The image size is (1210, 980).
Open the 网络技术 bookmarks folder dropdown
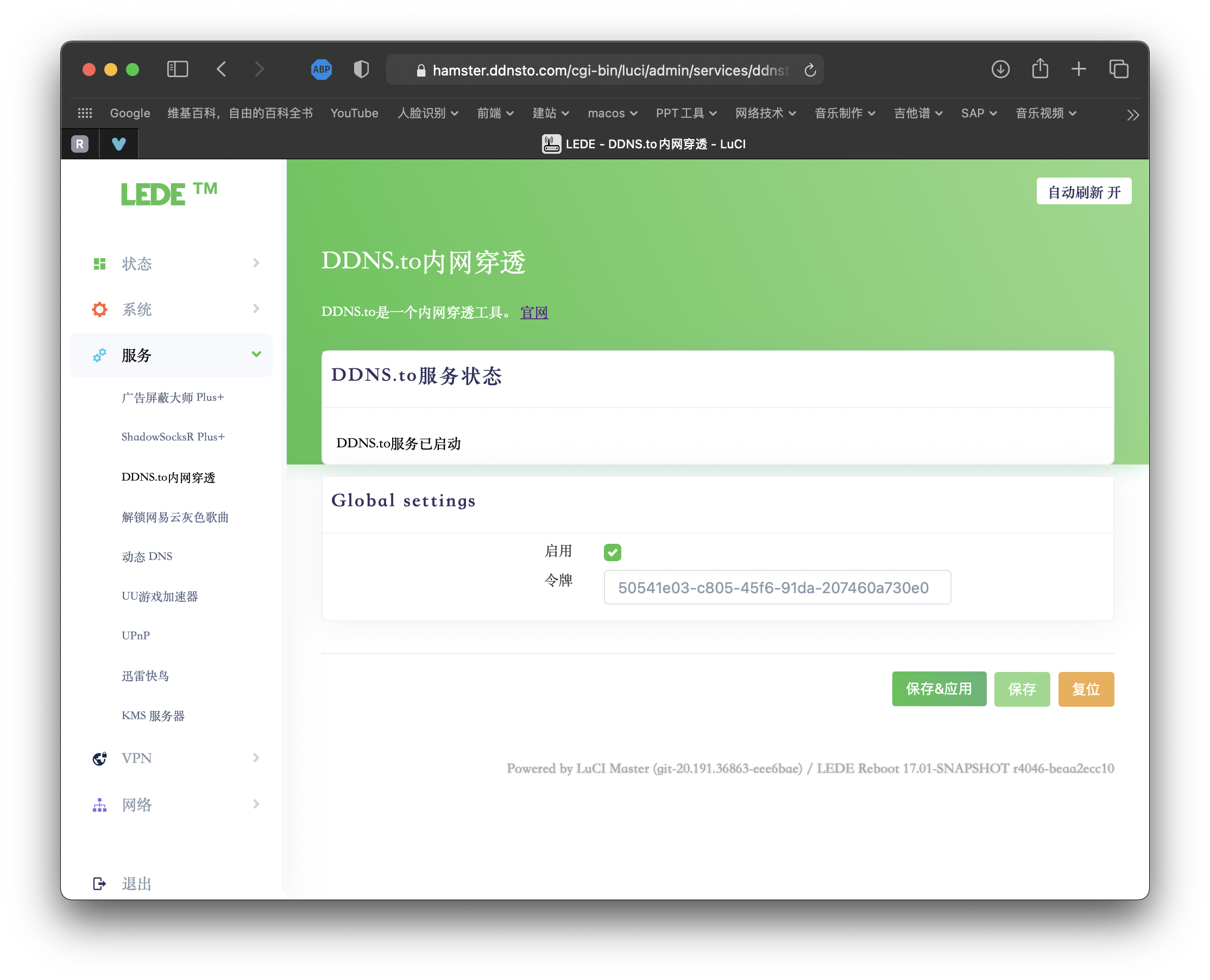click(765, 114)
